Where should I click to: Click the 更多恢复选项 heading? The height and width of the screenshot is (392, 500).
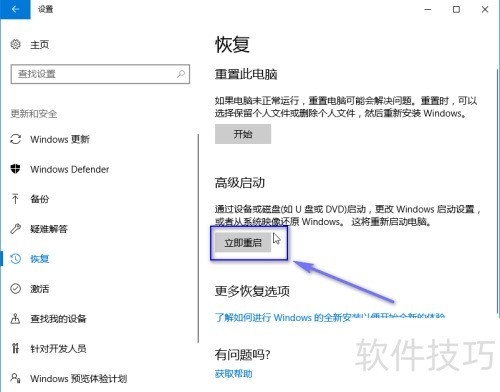[x=252, y=291]
